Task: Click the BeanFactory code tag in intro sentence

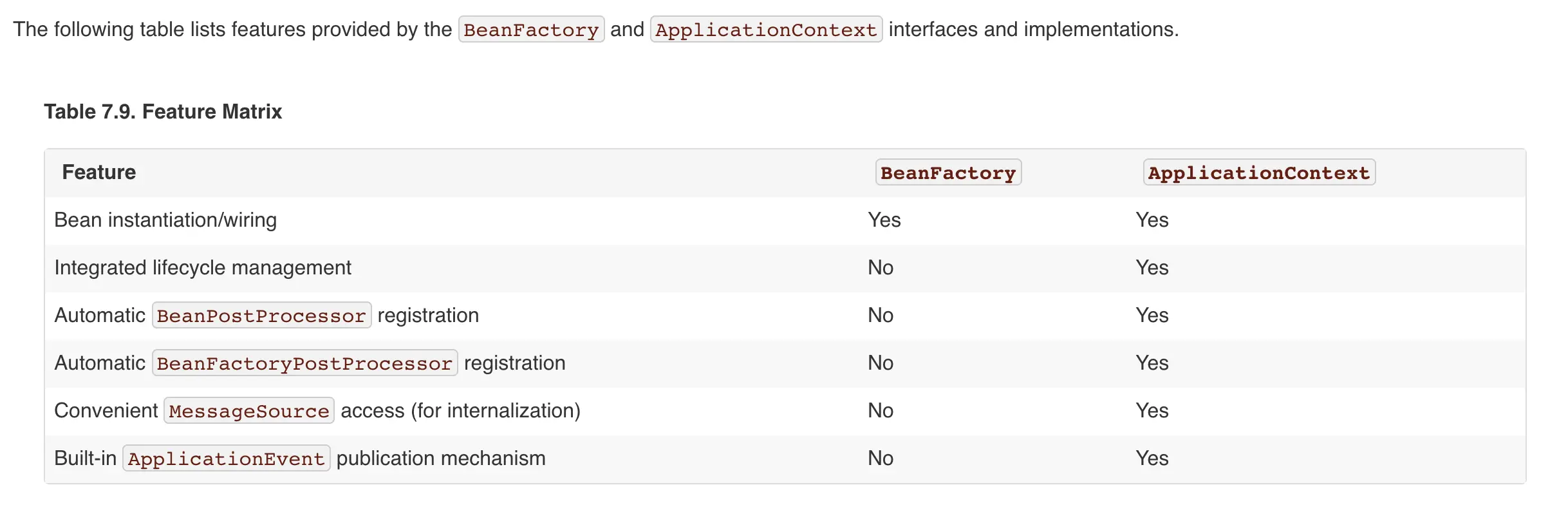Action: [531, 30]
